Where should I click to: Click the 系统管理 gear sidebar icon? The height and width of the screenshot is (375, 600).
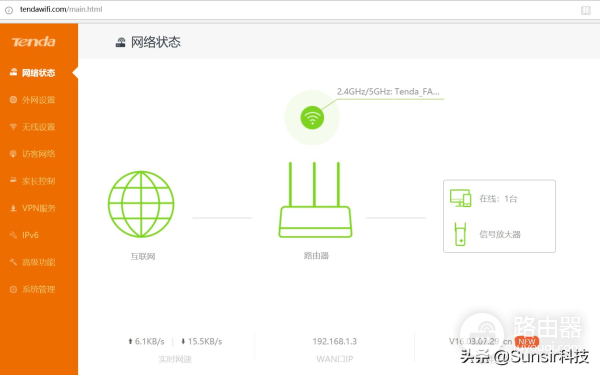[x=13, y=289]
